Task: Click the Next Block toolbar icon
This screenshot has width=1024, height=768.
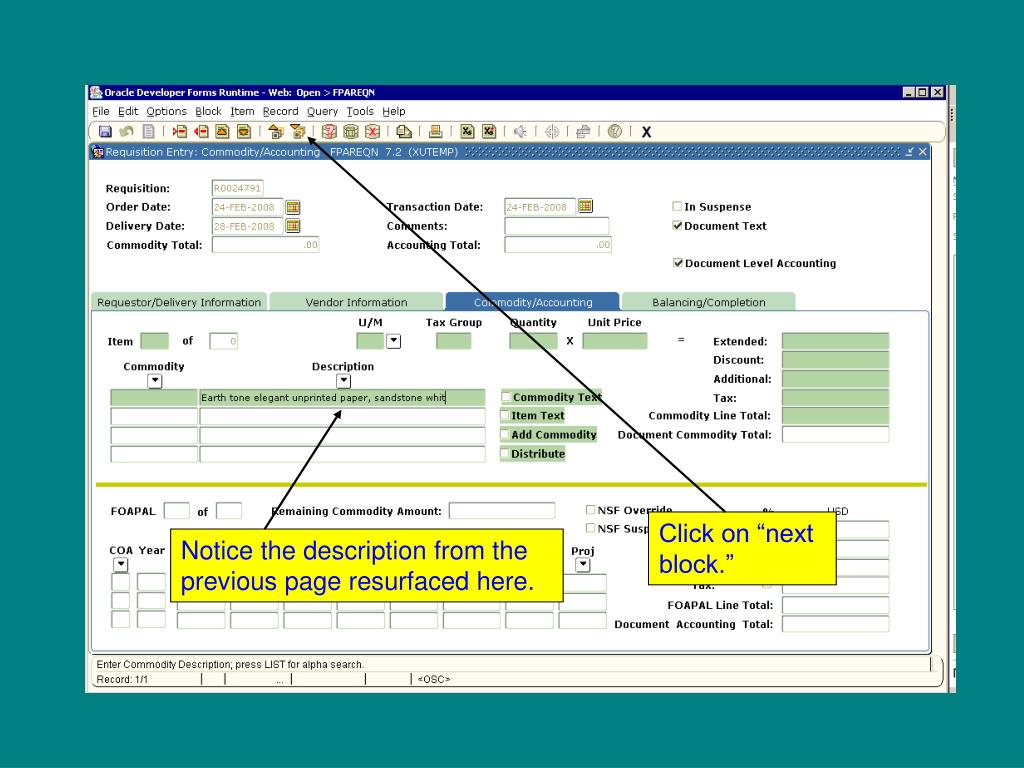Action: coord(298,131)
